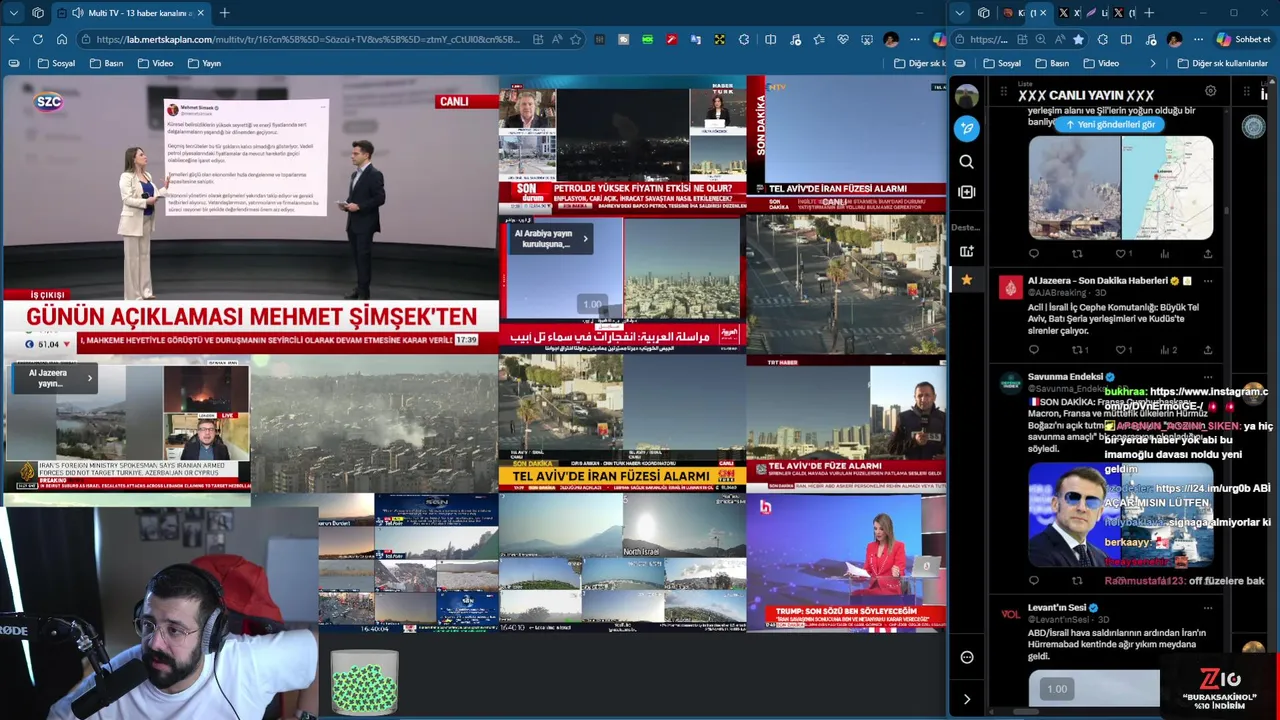Image resolution: width=1280 pixels, height=720 pixels.
Task: Click Yeni gönderileri gör button
Action: tap(1110, 124)
